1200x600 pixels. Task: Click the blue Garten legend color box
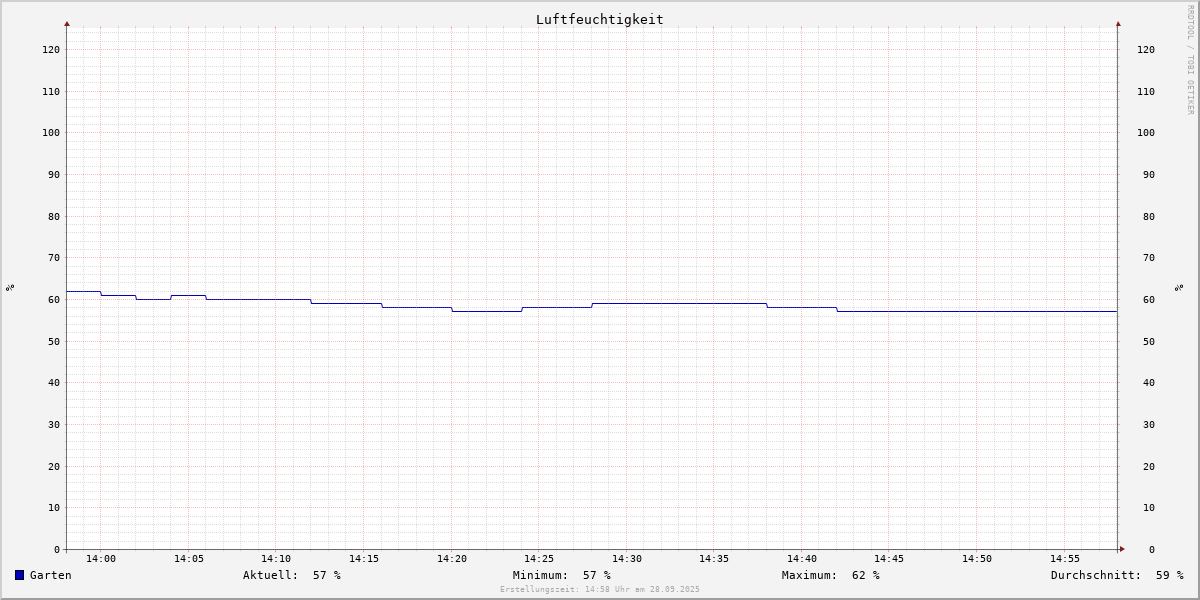[19, 575]
